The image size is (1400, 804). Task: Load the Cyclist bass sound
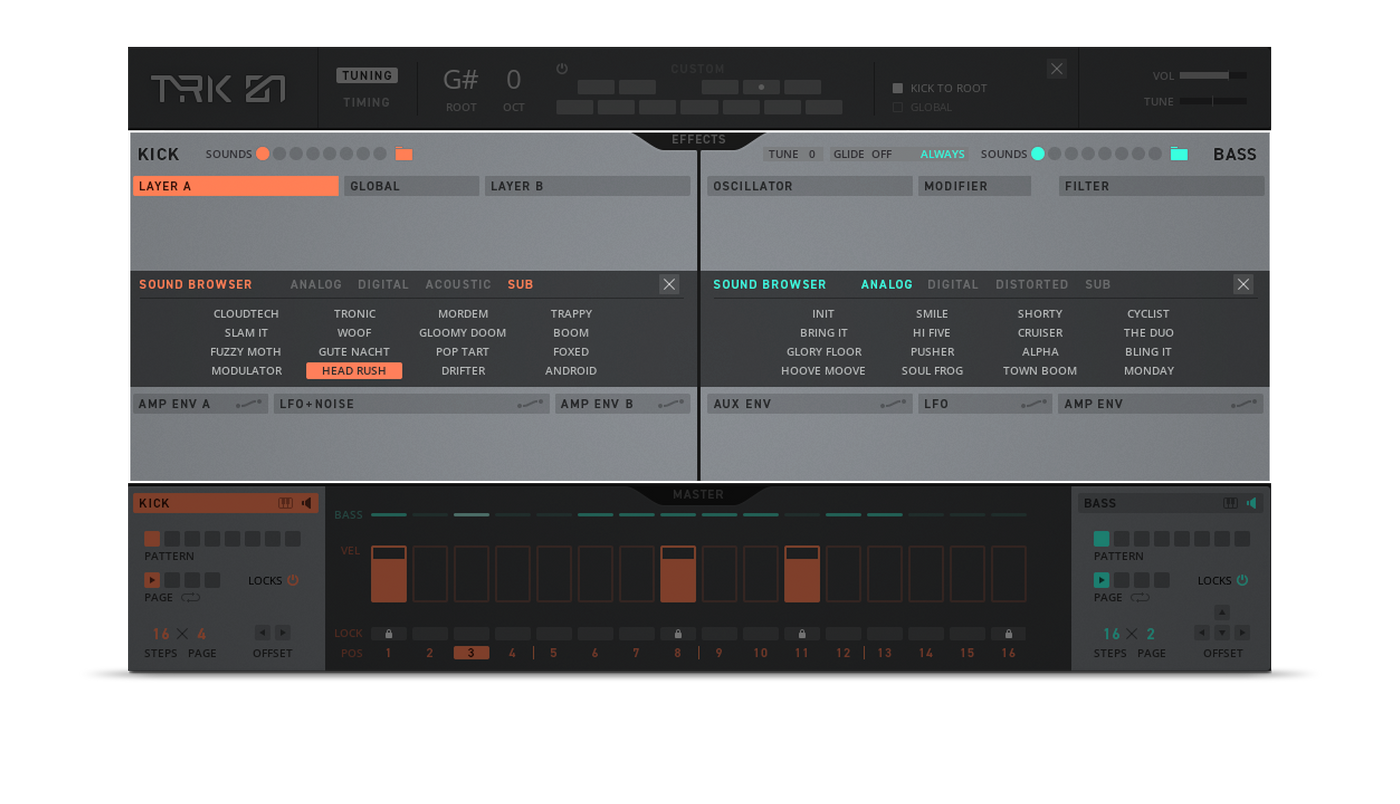1148,314
